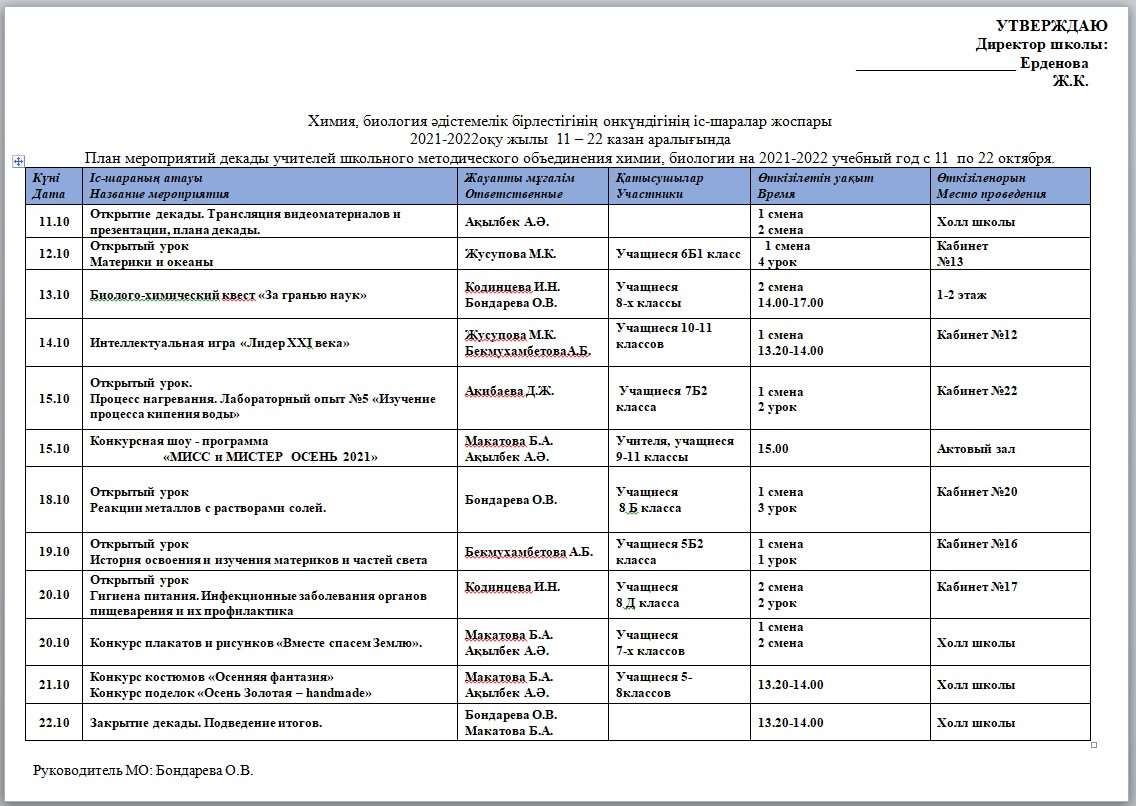Click 'Конкурс плакатов и рисунков' event cell
The width and height of the screenshot is (1136, 806).
(x=255, y=643)
